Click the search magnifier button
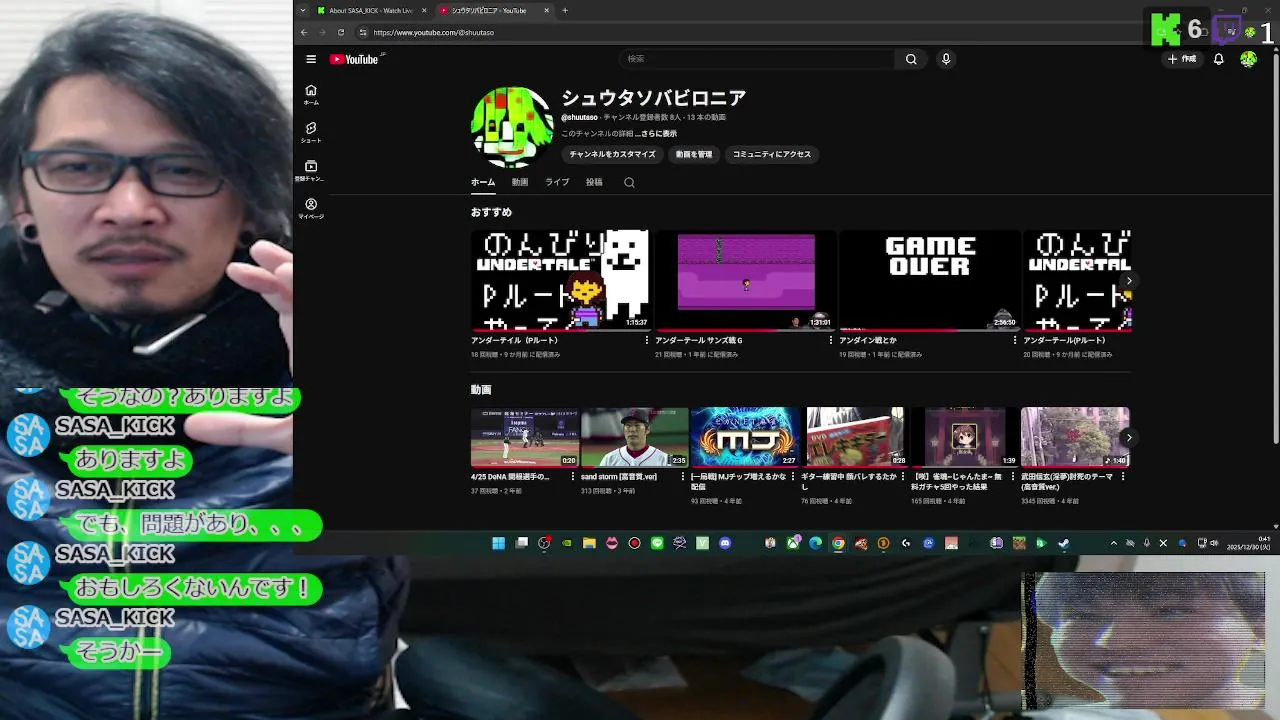 point(911,59)
